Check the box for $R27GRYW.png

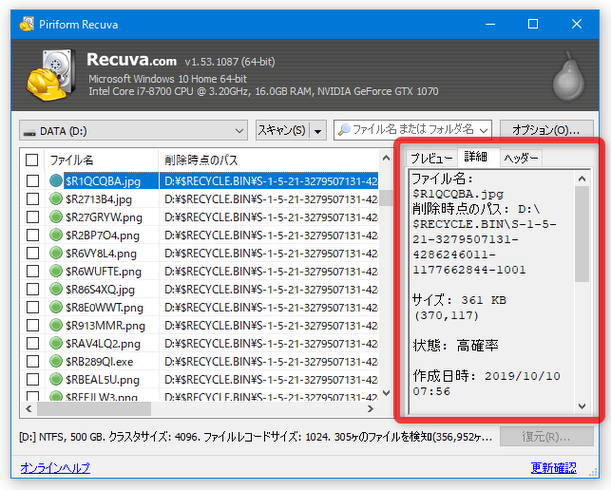tap(33, 217)
